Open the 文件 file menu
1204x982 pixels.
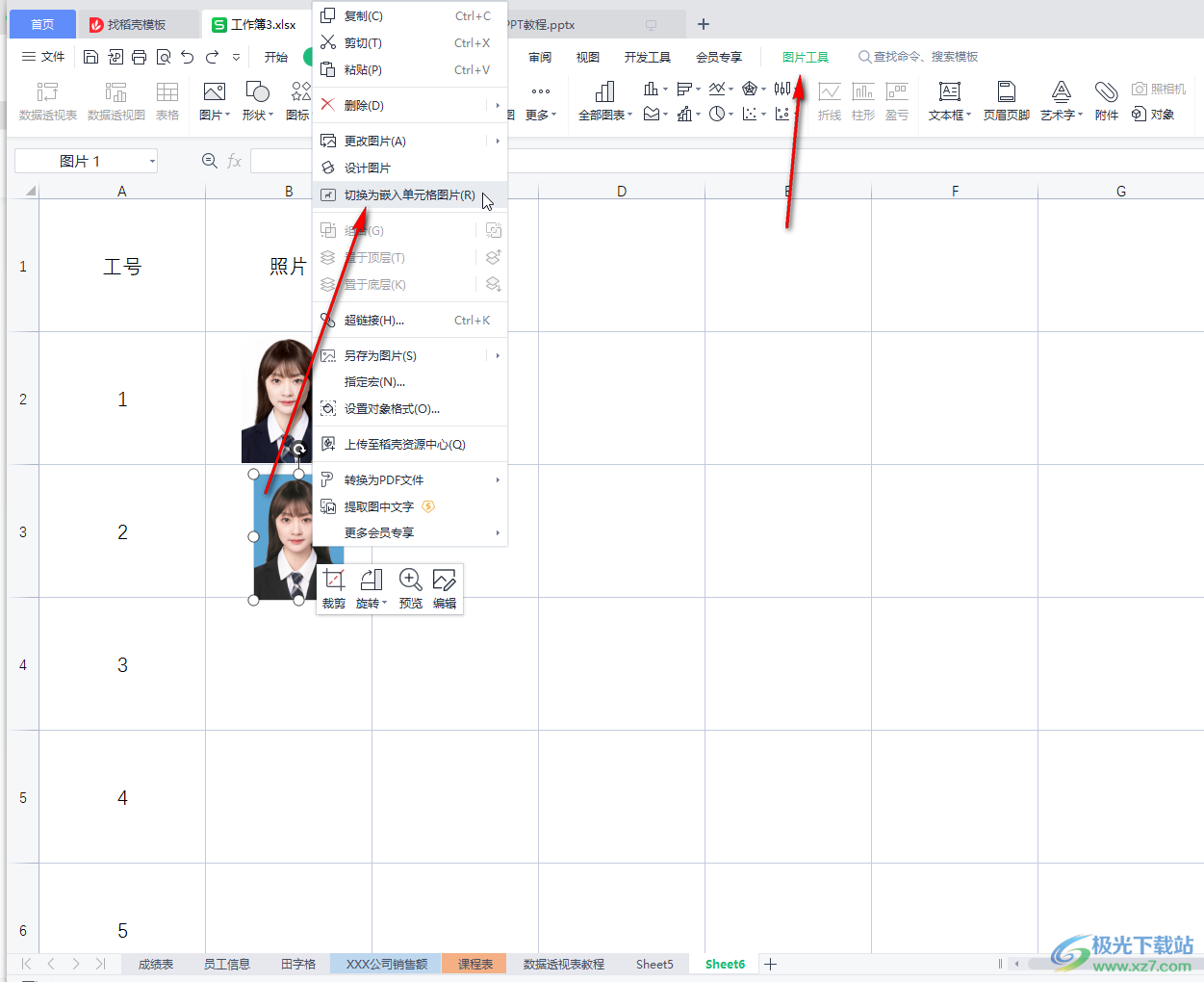tap(43, 57)
